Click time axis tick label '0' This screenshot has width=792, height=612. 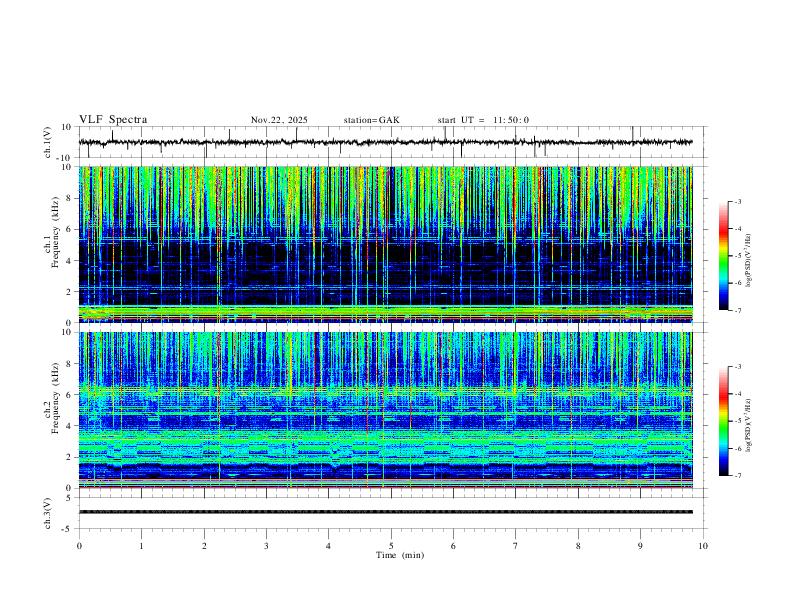(x=79, y=546)
